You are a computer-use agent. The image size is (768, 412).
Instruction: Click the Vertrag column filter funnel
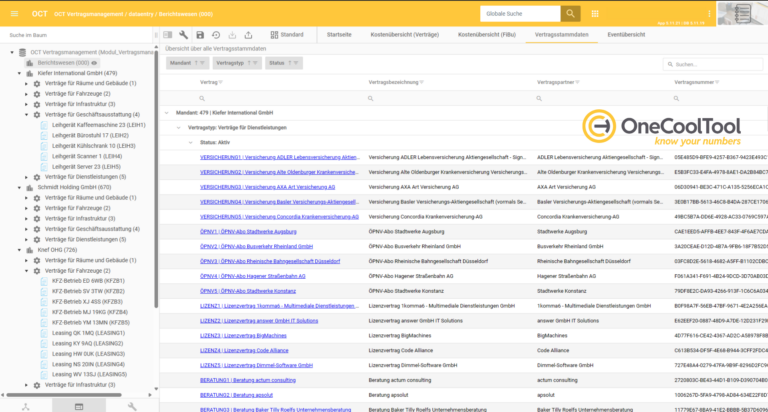[221, 82]
